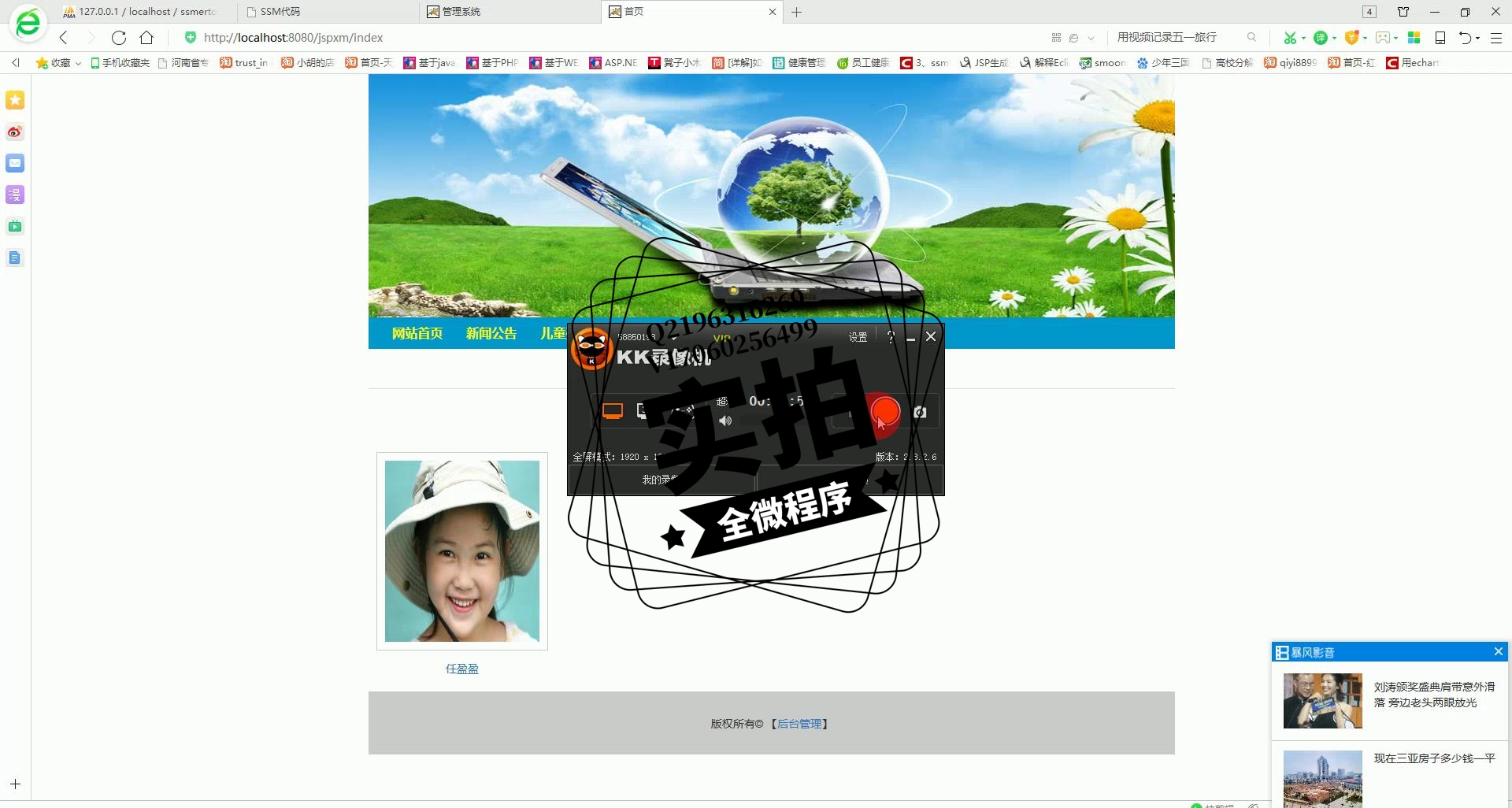The height and width of the screenshot is (808, 1512).
Task: Open the skin shirt icon in title bar
Action: click(x=1403, y=12)
